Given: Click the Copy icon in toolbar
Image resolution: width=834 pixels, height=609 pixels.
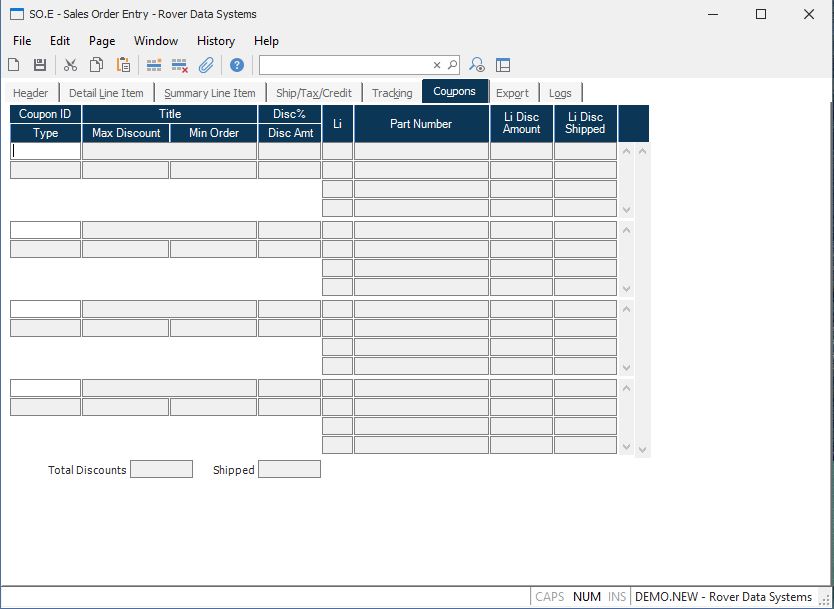Looking at the screenshot, I should click(97, 65).
